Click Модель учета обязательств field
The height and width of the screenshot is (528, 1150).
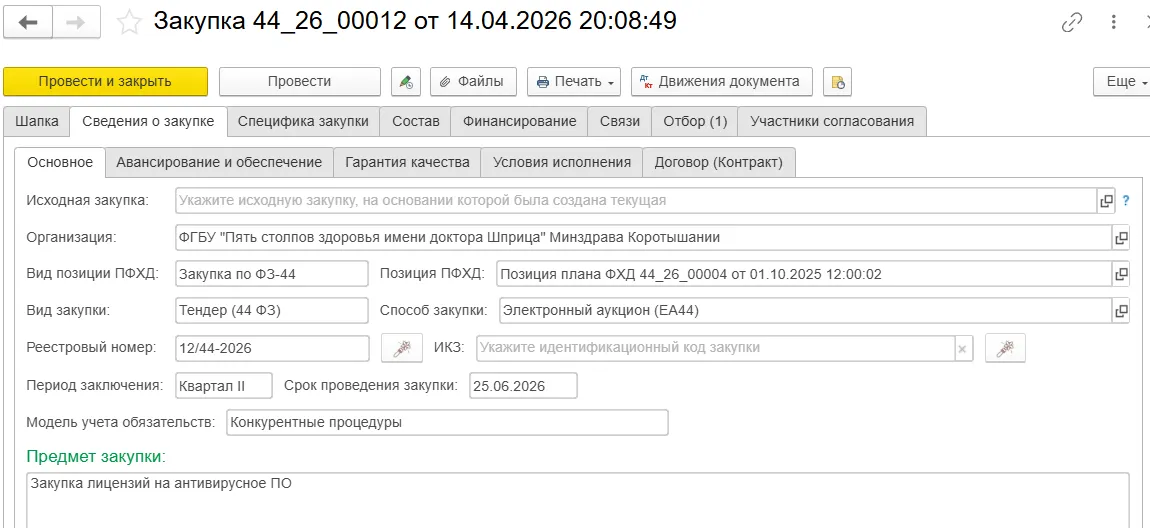tap(447, 422)
